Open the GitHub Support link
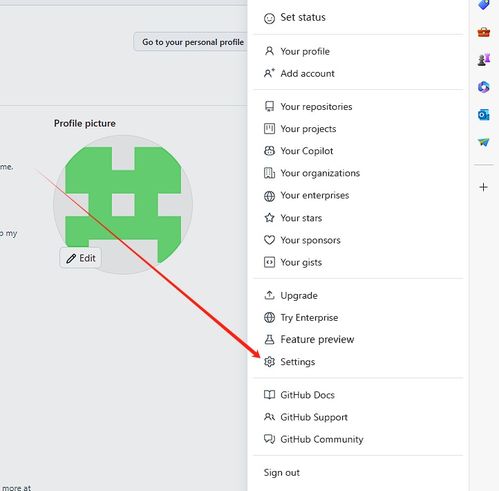The height and width of the screenshot is (491, 499). 358,417
